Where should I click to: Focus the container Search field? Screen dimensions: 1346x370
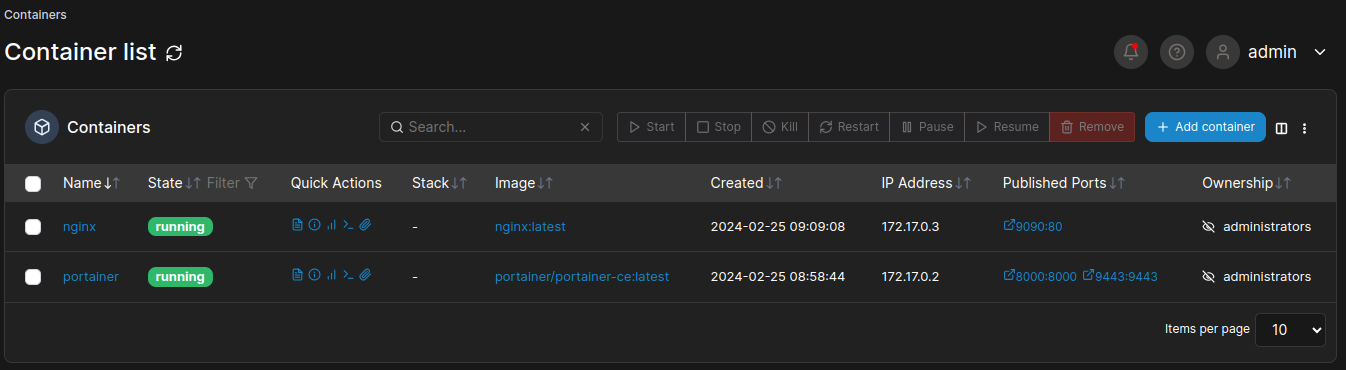tap(490, 127)
